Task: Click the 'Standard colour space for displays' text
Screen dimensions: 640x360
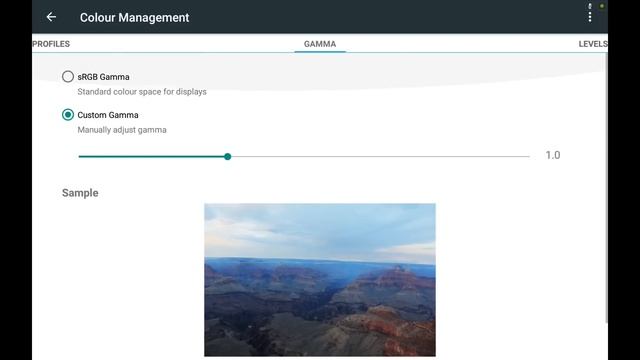Action: click(x=142, y=92)
